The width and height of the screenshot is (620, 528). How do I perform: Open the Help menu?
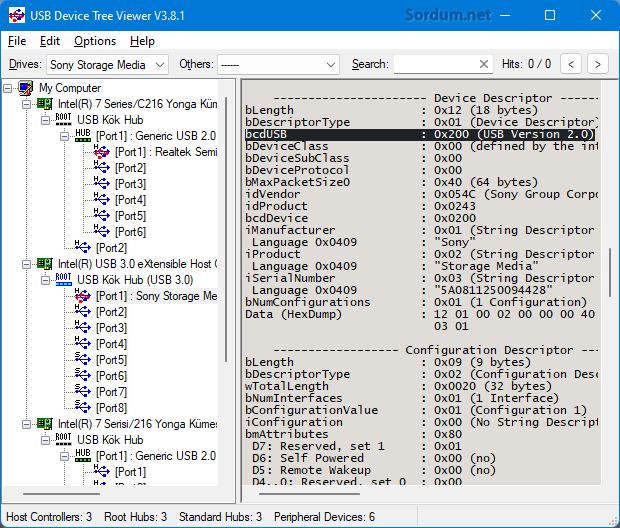pyautogui.click(x=142, y=41)
